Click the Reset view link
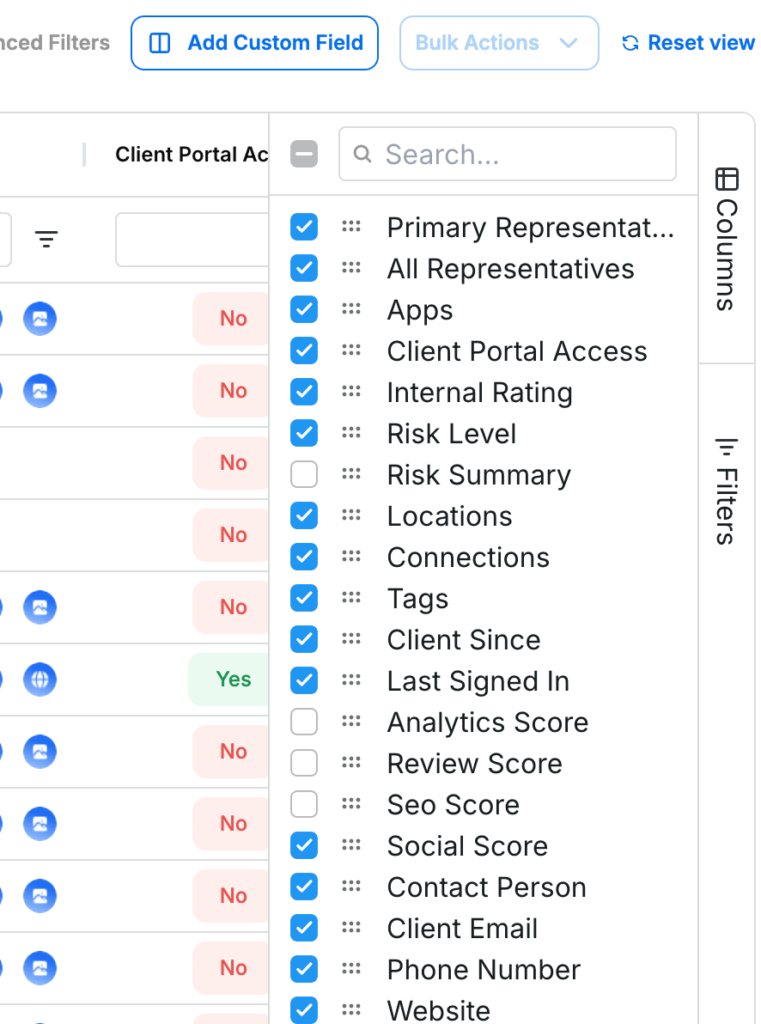Screen dimensions: 761x1024 tap(688, 43)
